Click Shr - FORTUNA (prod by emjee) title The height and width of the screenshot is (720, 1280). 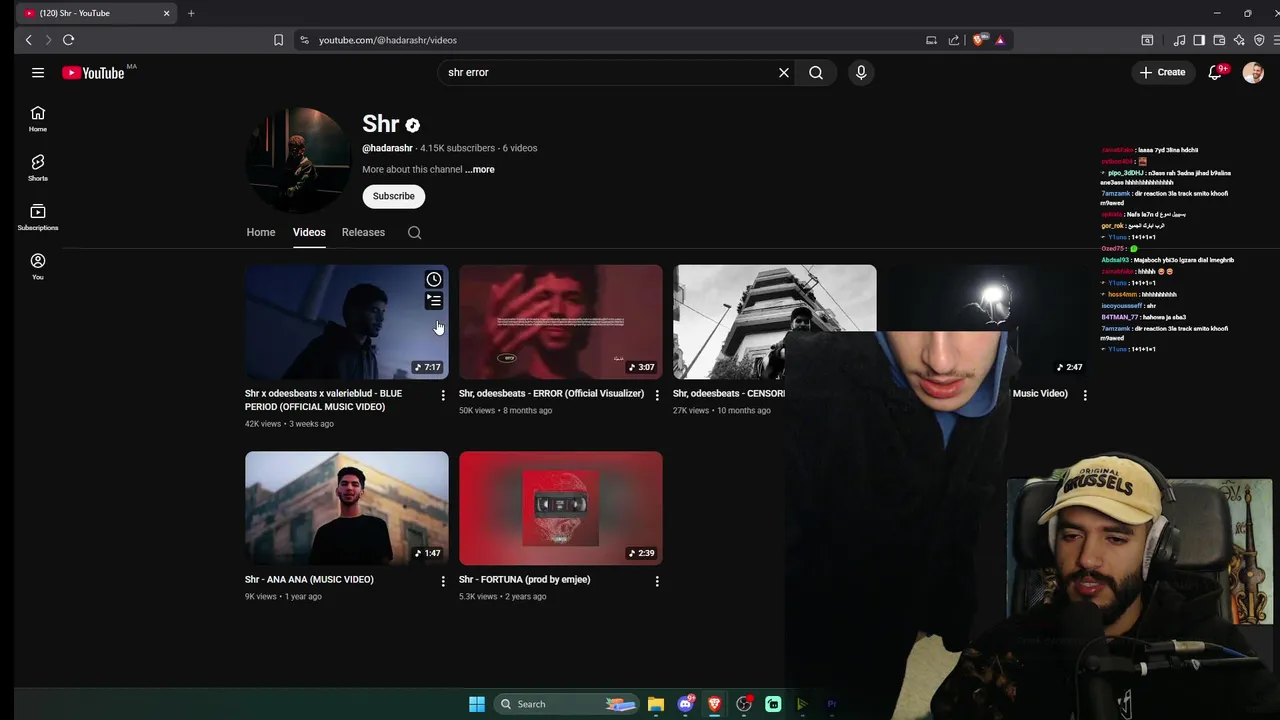(524, 579)
